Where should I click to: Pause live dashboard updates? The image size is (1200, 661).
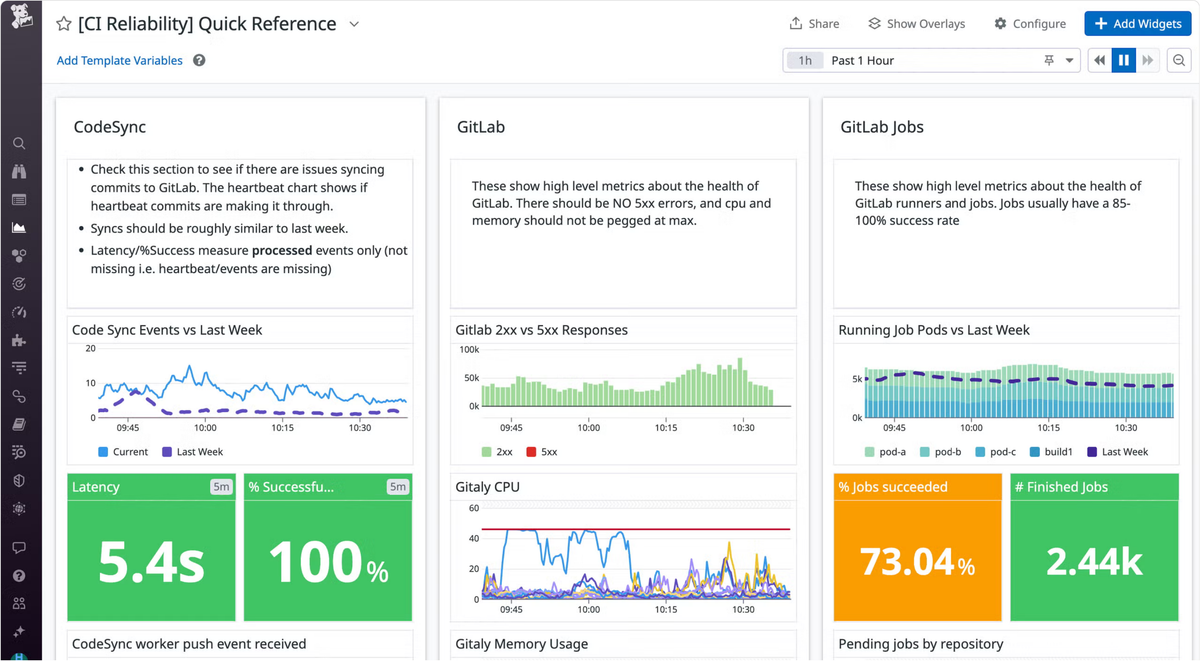[1124, 61]
